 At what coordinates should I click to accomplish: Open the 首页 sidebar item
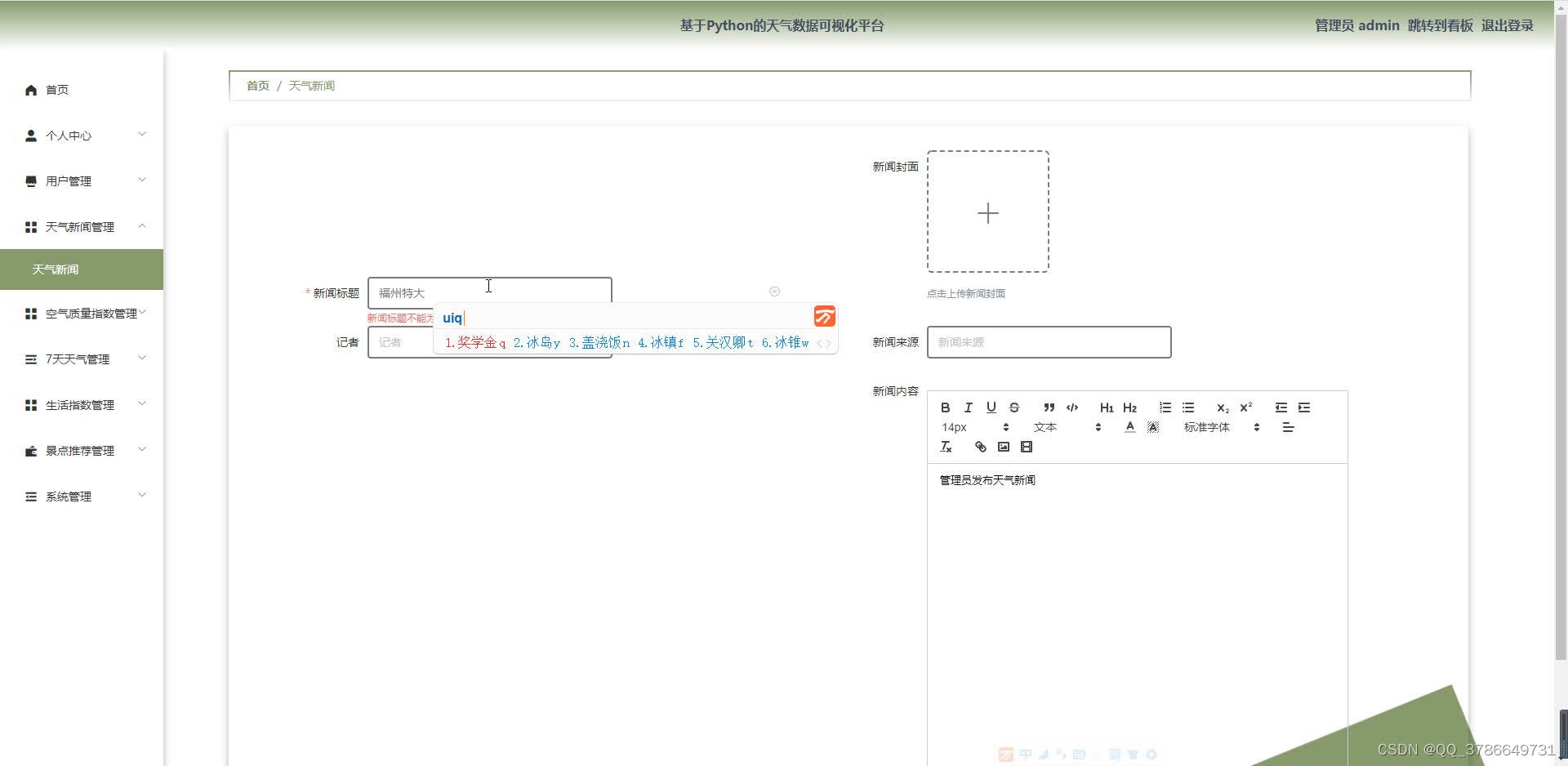click(x=82, y=90)
